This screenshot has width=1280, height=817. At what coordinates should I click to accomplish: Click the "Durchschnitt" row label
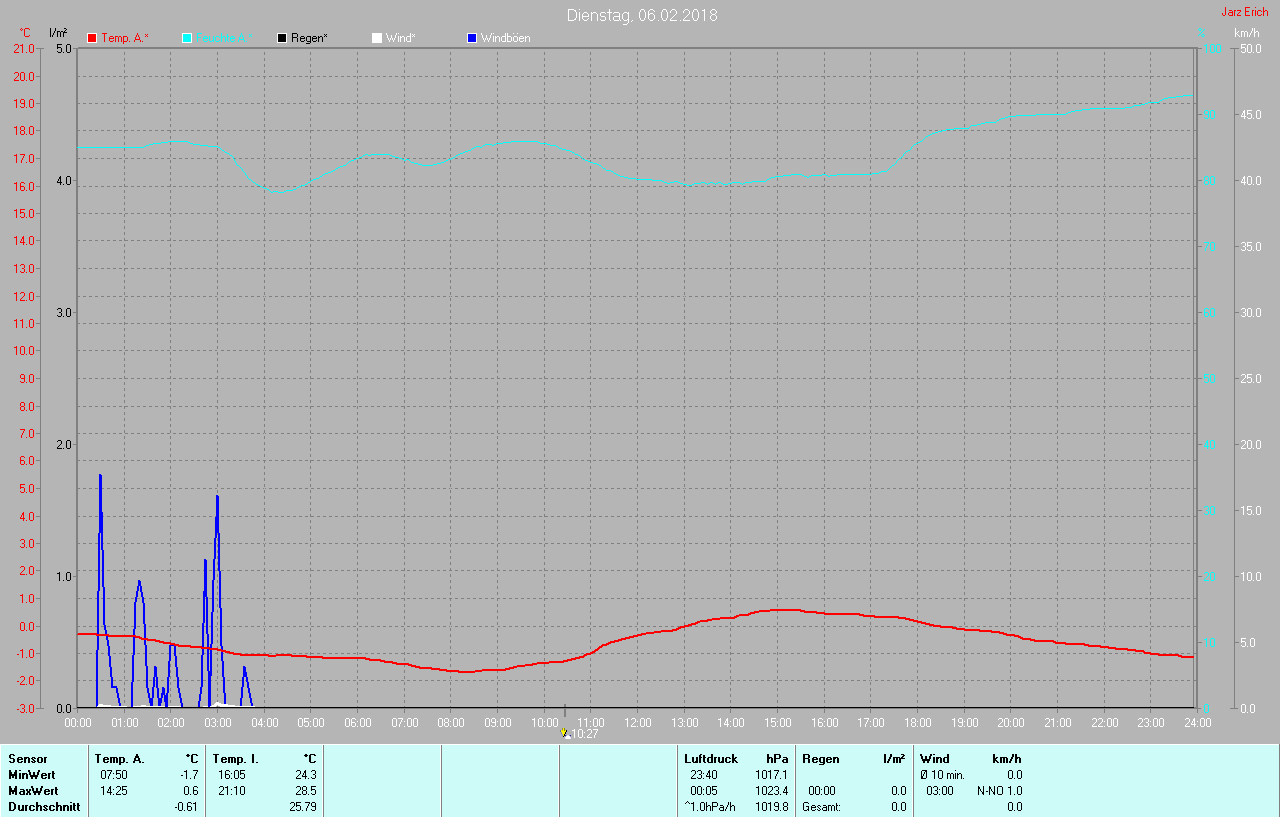[44, 807]
